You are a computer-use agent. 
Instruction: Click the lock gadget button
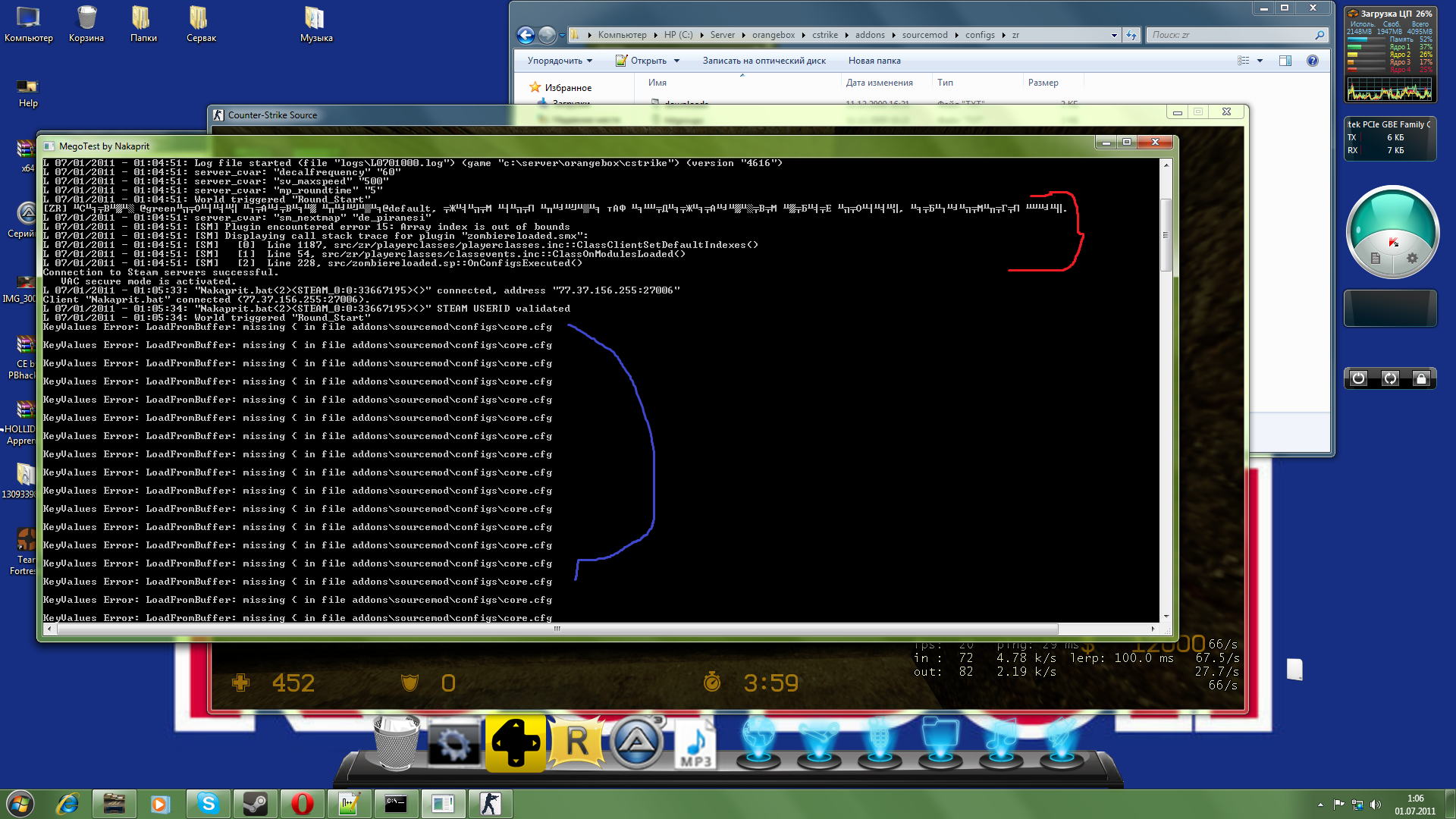tap(1421, 378)
